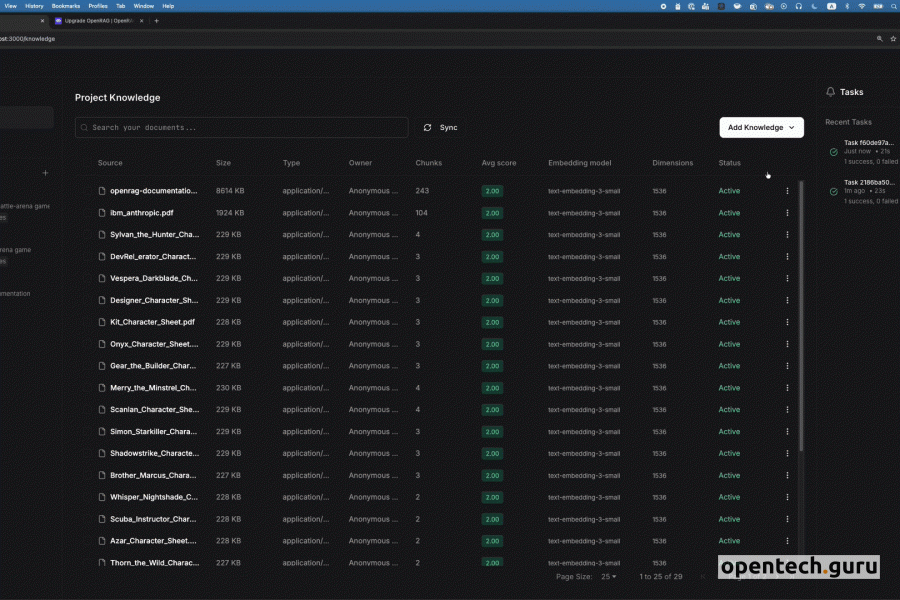Open the three-dot menu for Scuba_Instructor row
The width and height of the screenshot is (900, 600).
click(787, 519)
